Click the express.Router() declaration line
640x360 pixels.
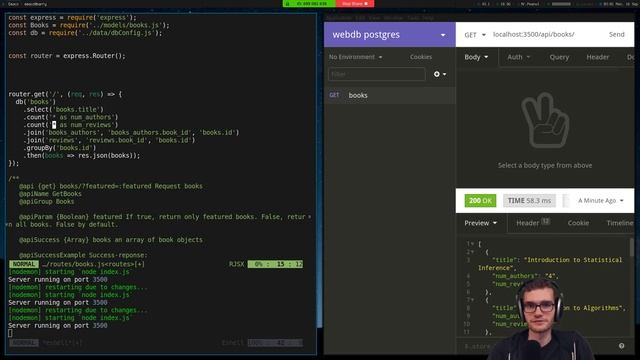point(67,56)
